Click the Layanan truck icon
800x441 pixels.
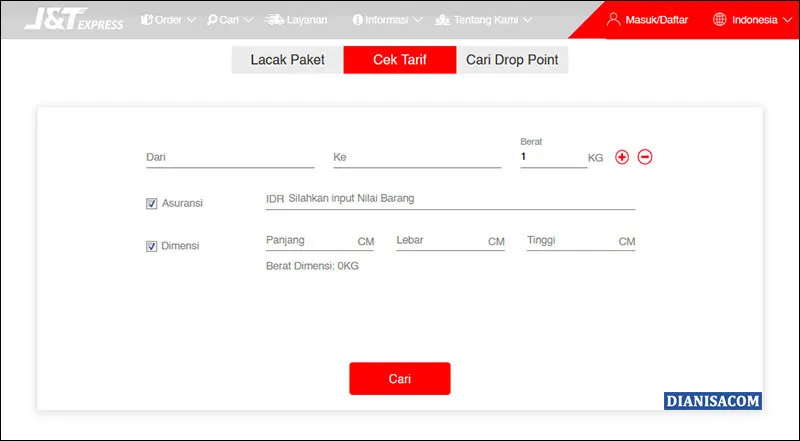pyautogui.click(x=274, y=20)
